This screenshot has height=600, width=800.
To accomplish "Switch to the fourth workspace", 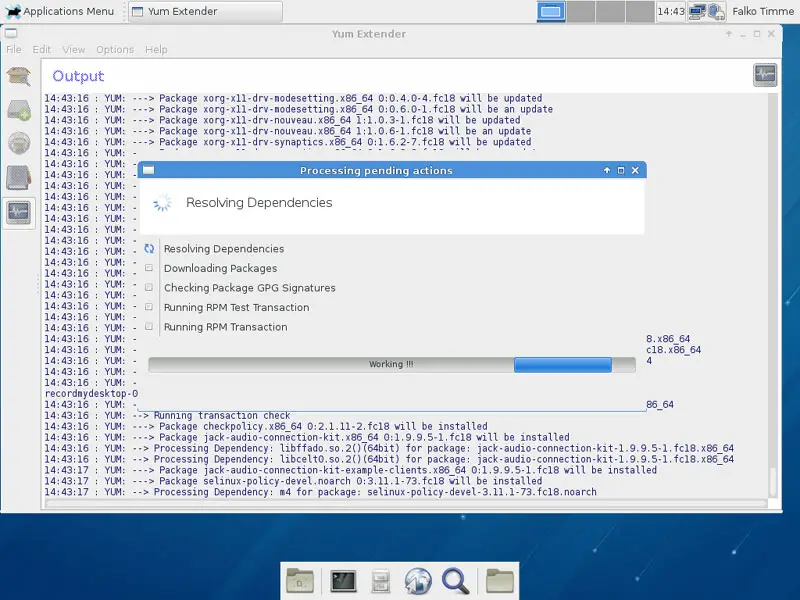I will click(640, 11).
